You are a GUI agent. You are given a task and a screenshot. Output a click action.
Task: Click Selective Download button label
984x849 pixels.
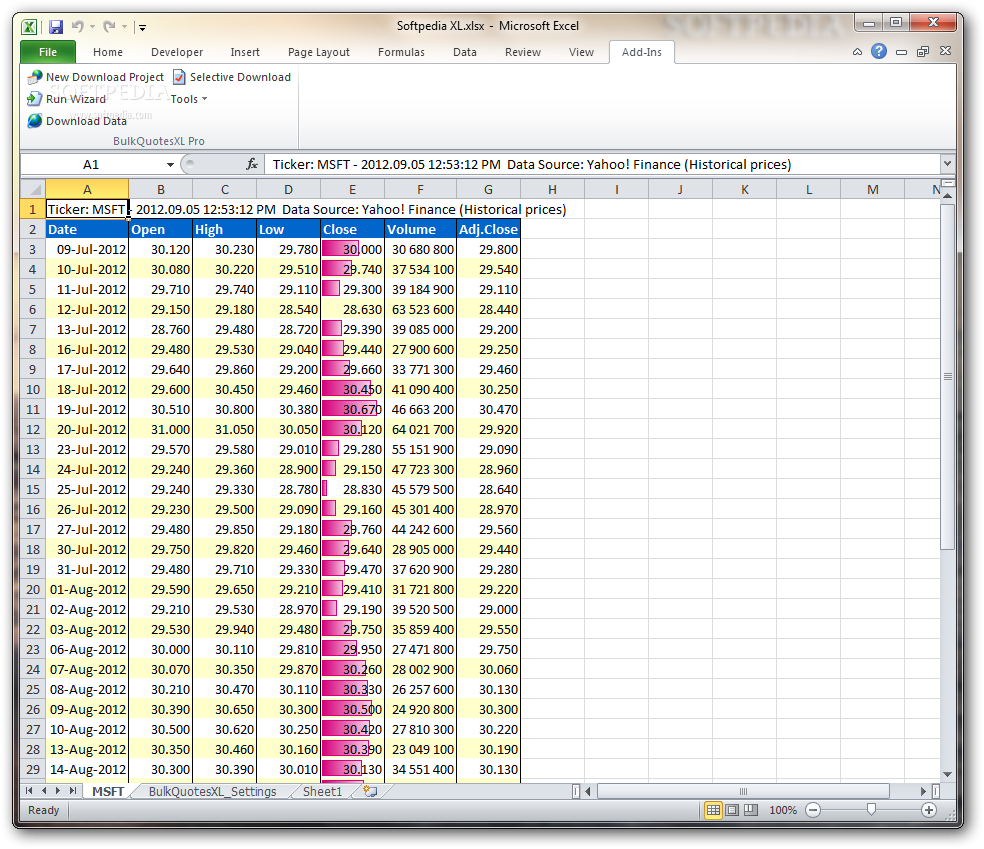coord(240,77)
